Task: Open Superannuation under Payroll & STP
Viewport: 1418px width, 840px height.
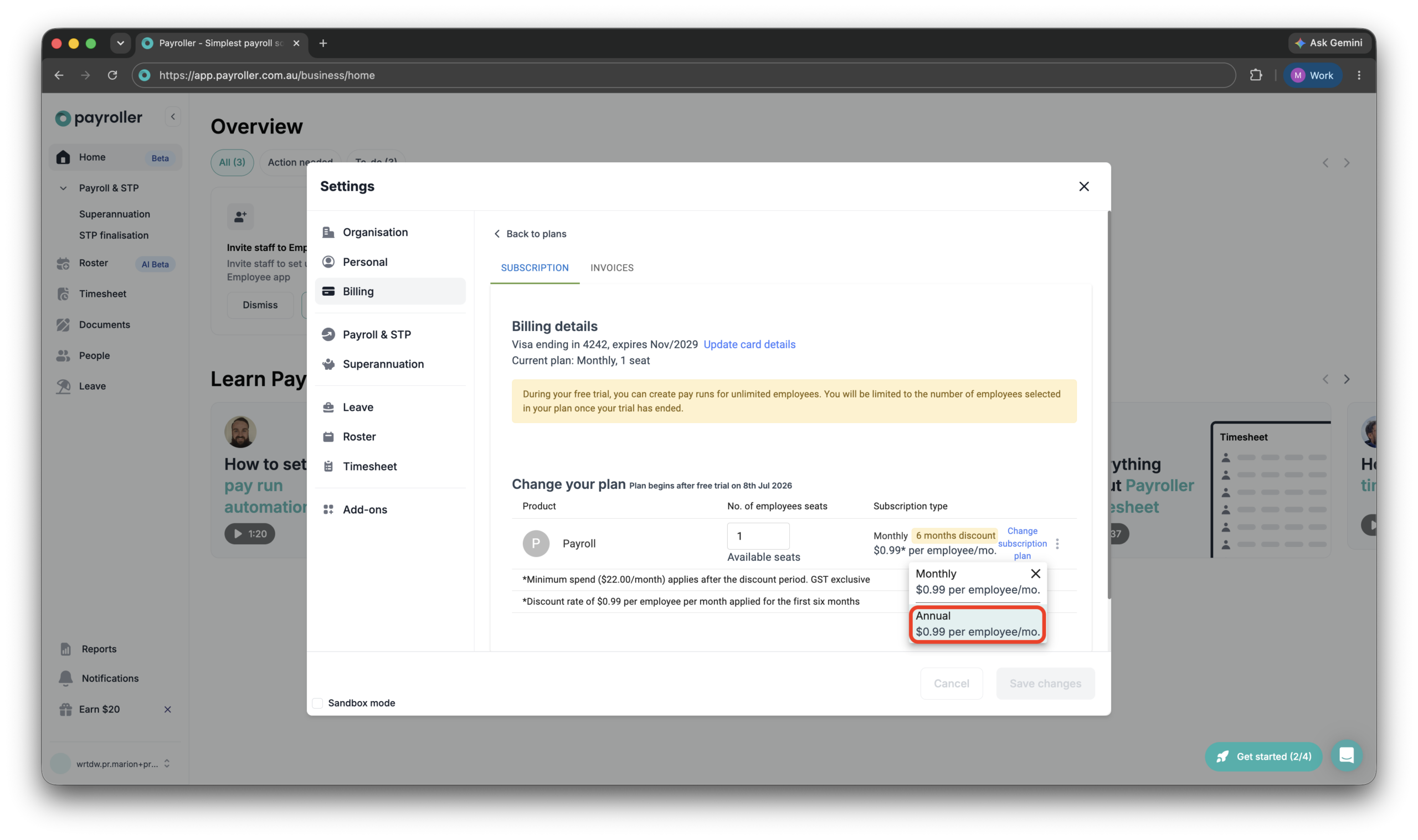Action: coord(114,214)
